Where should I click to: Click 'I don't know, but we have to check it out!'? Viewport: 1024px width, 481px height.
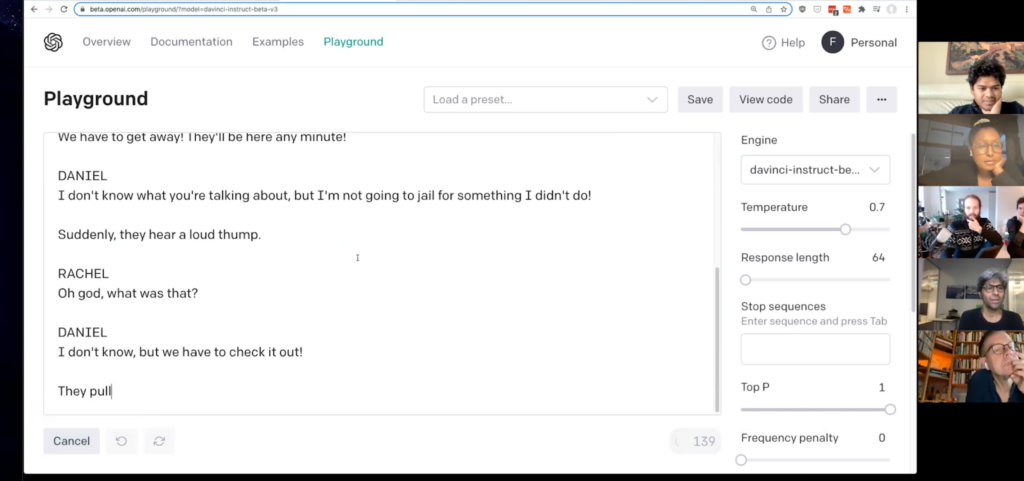[180, 352]
